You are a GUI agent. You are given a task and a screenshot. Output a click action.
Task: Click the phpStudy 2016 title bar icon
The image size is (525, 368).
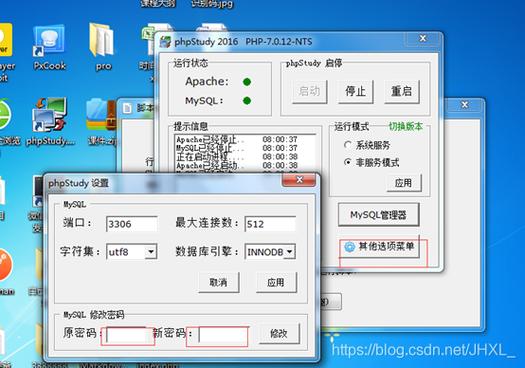165,42
